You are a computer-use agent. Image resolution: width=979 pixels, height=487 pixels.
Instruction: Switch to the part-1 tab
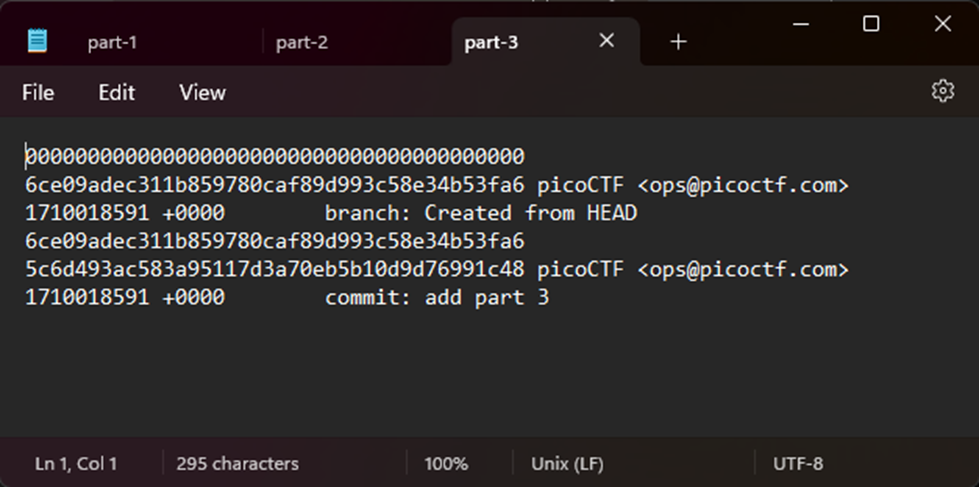(112, 42)
